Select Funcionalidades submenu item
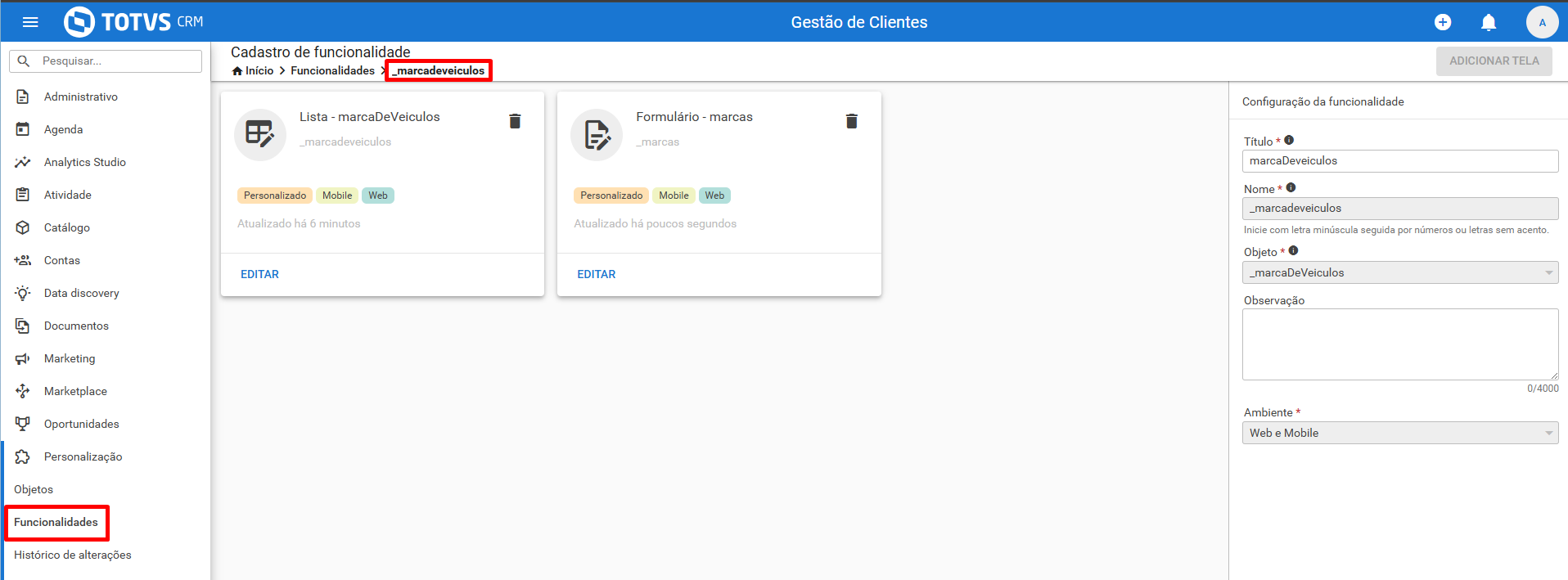 click(x=56, y=522)
